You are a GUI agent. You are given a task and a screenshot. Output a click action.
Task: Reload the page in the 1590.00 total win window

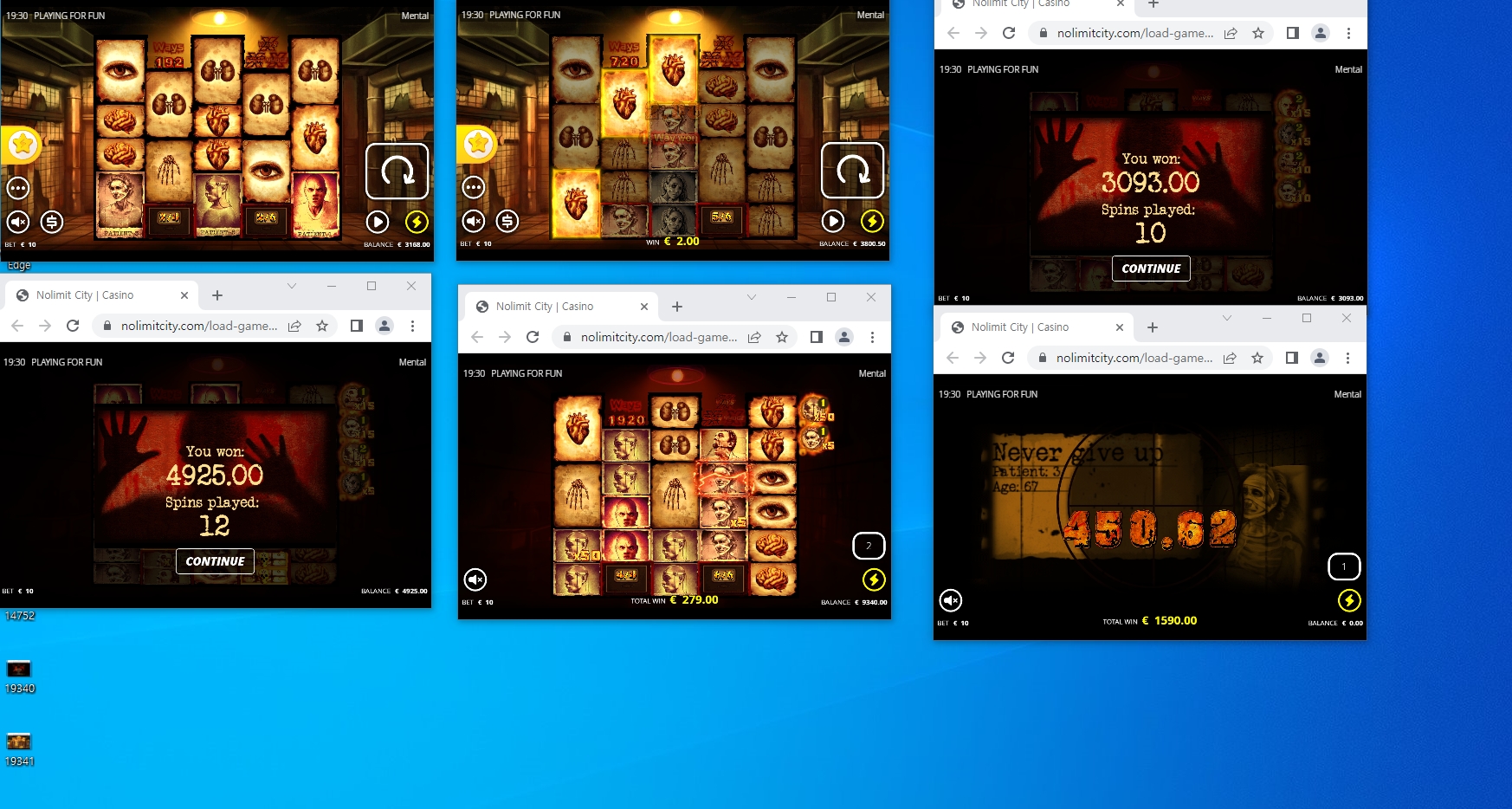[x=1008, y=358]
